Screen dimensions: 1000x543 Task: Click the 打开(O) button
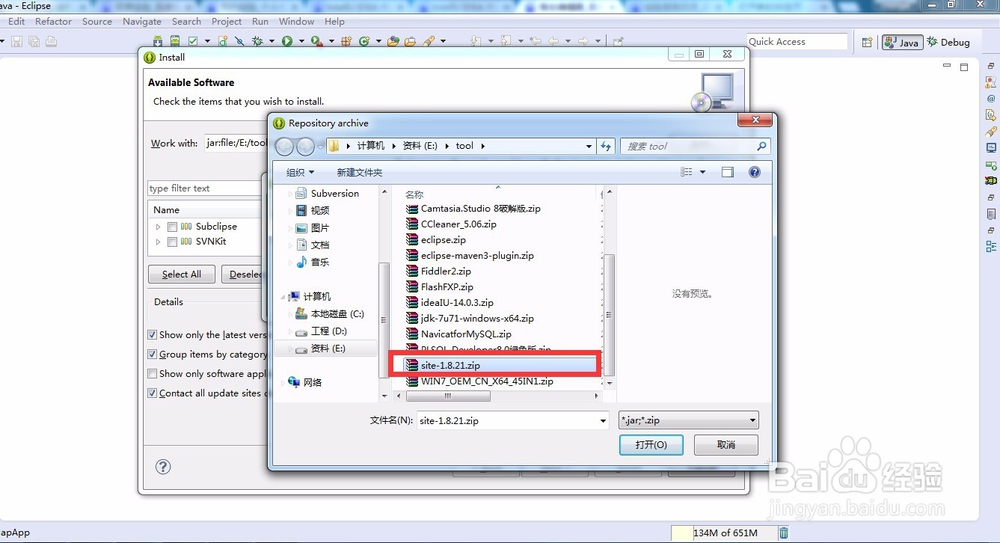click(651, 445)
